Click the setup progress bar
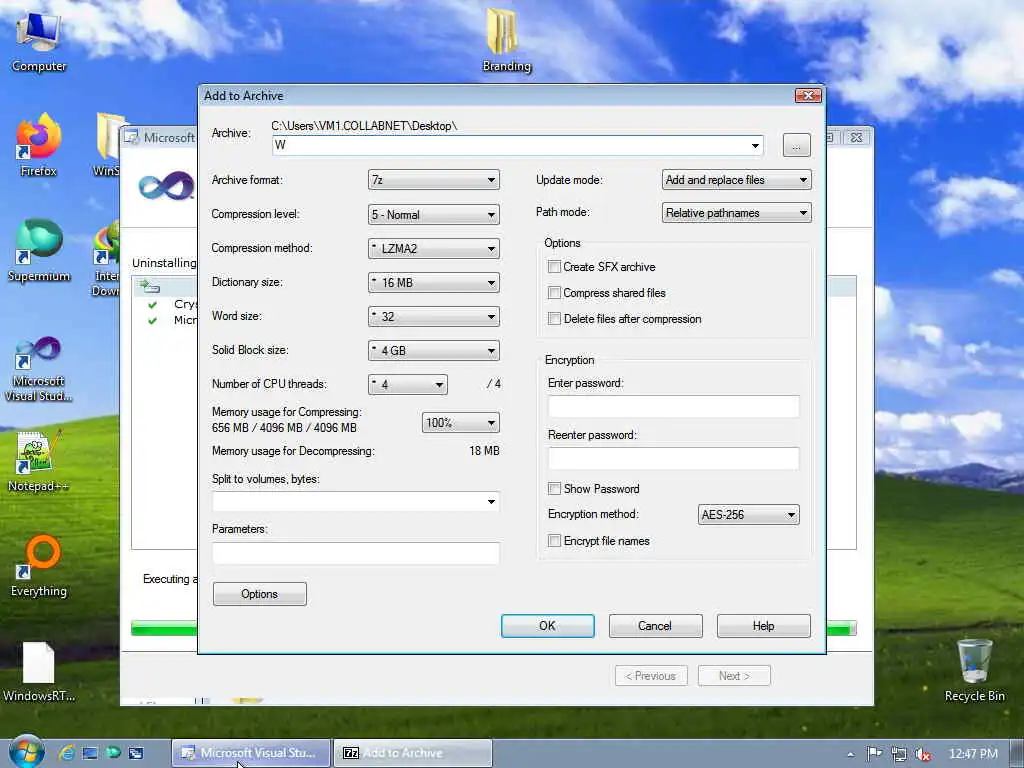The width and height of the screenshot is (1024, 768). [x=163, y=628]
